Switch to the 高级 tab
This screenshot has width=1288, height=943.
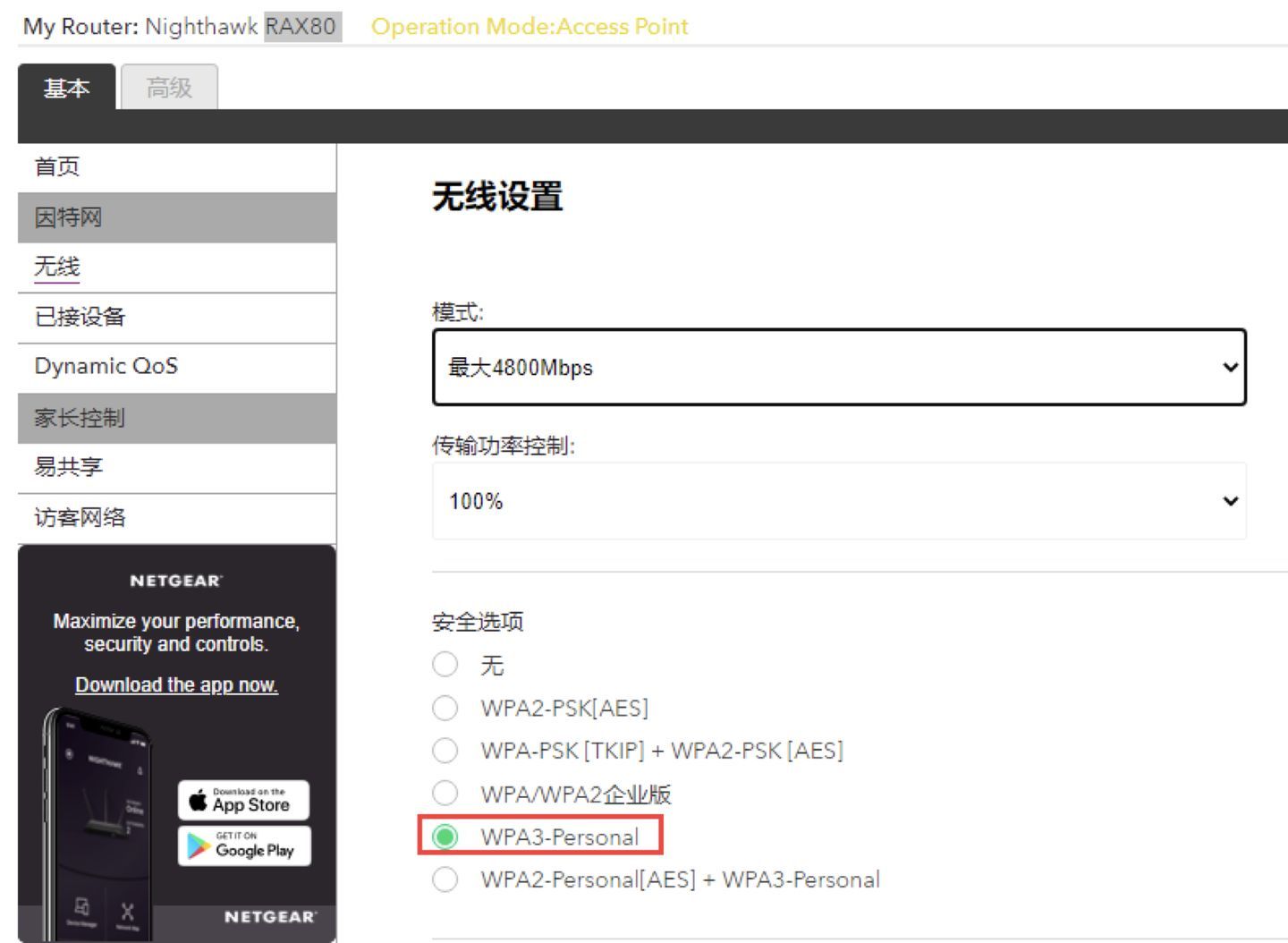[169, 87]
